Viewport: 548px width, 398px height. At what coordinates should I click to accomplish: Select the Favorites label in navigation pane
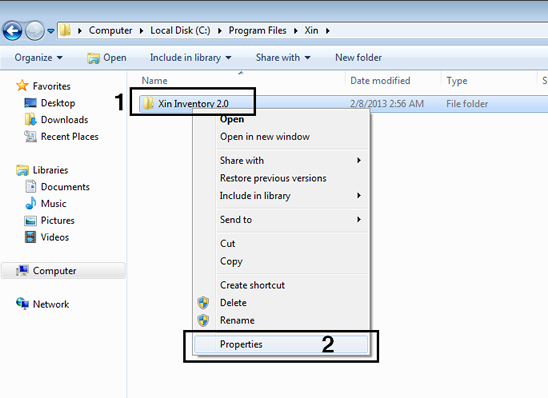52,86
